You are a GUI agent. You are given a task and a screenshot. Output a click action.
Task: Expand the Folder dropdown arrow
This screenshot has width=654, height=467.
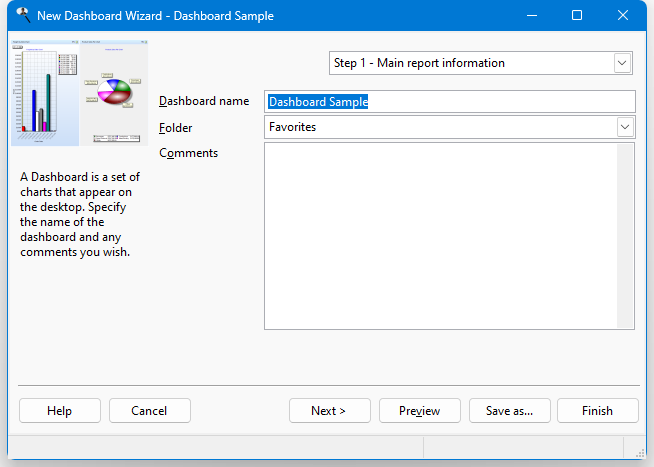point(624,127)
